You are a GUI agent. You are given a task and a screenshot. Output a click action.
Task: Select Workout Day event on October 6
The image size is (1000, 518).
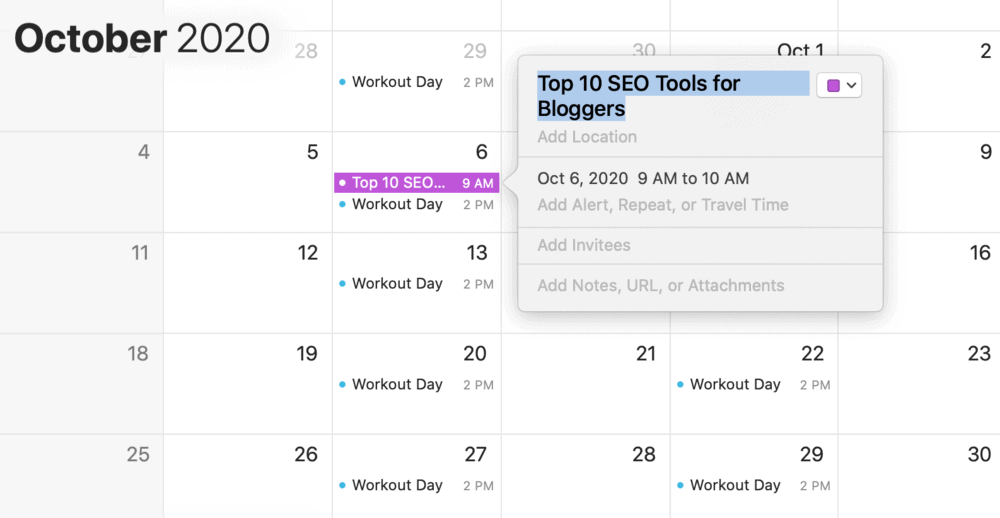[x=416, y=205]
